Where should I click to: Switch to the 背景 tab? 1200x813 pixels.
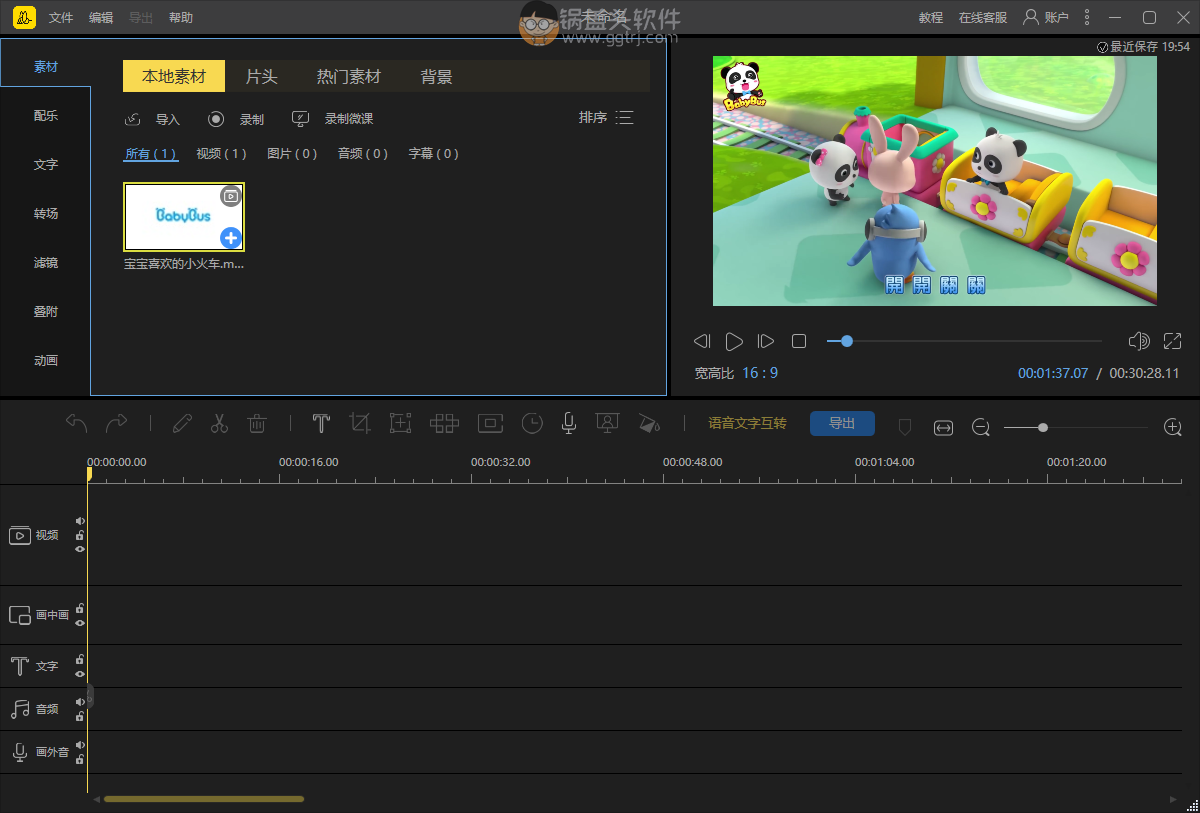pos(437,77)
